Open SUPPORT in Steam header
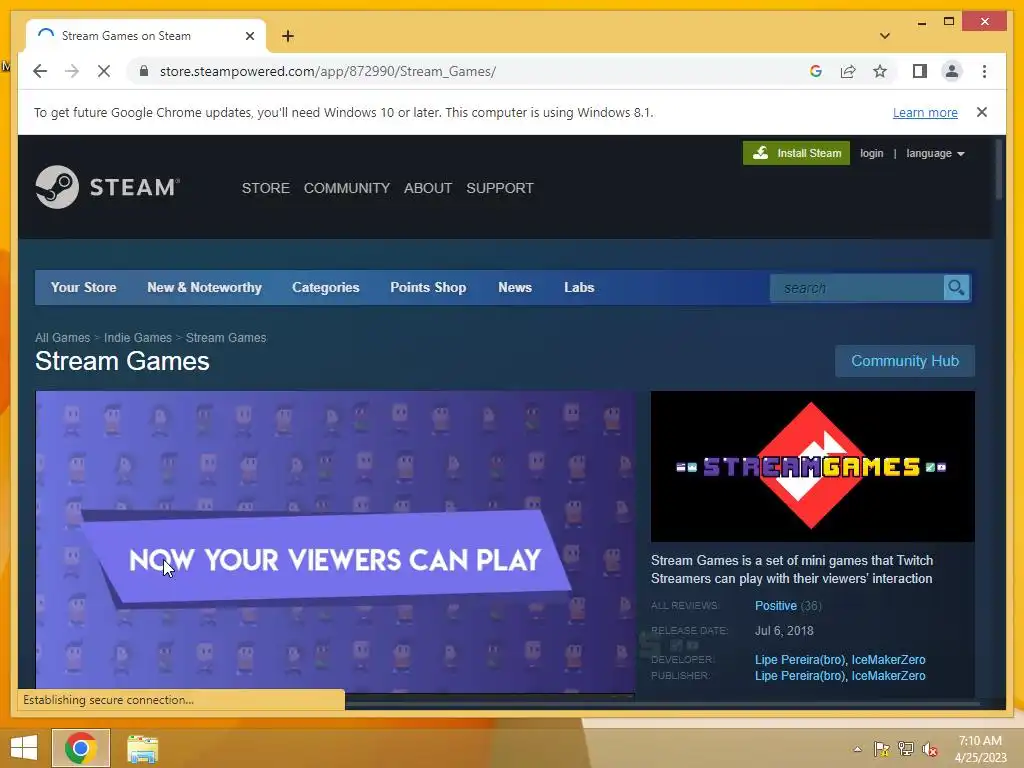 [x=500, y=188]
